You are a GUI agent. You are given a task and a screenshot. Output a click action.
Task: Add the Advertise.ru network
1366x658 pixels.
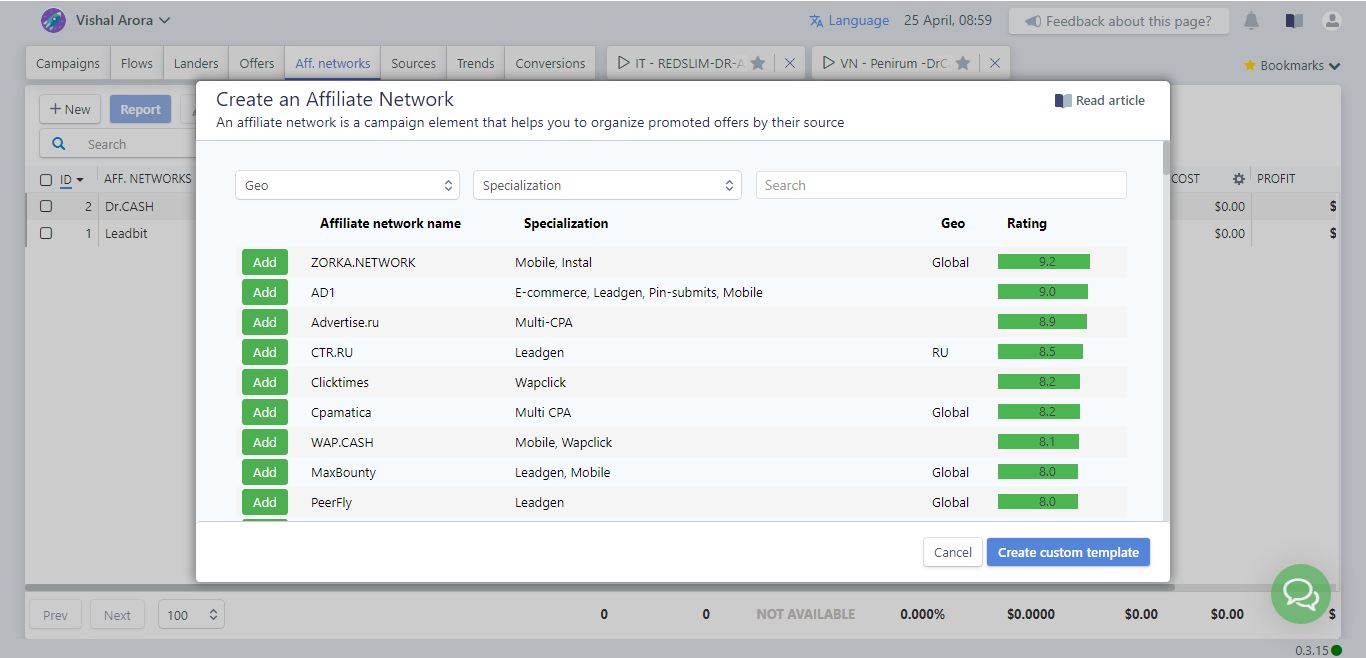265,322
